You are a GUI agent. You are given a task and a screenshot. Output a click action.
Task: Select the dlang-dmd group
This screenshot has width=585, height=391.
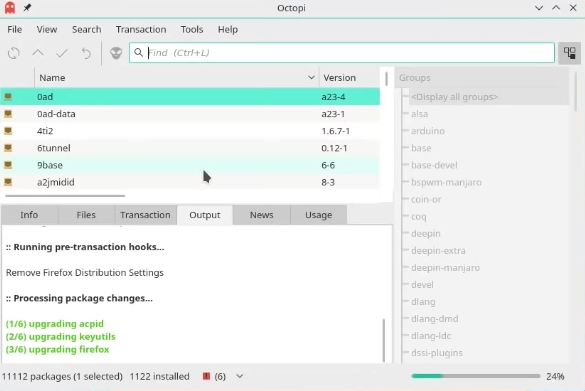[x=435, y=319]
